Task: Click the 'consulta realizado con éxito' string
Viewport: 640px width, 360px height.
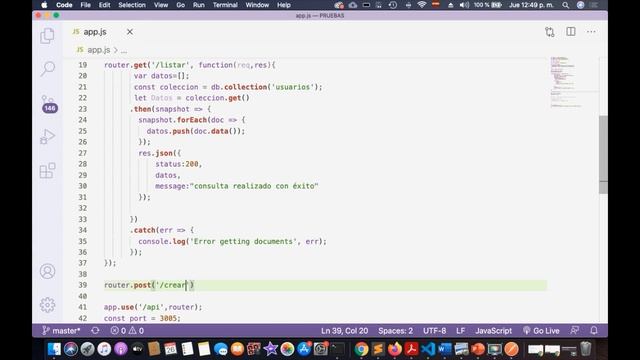Action: [254, 186]
